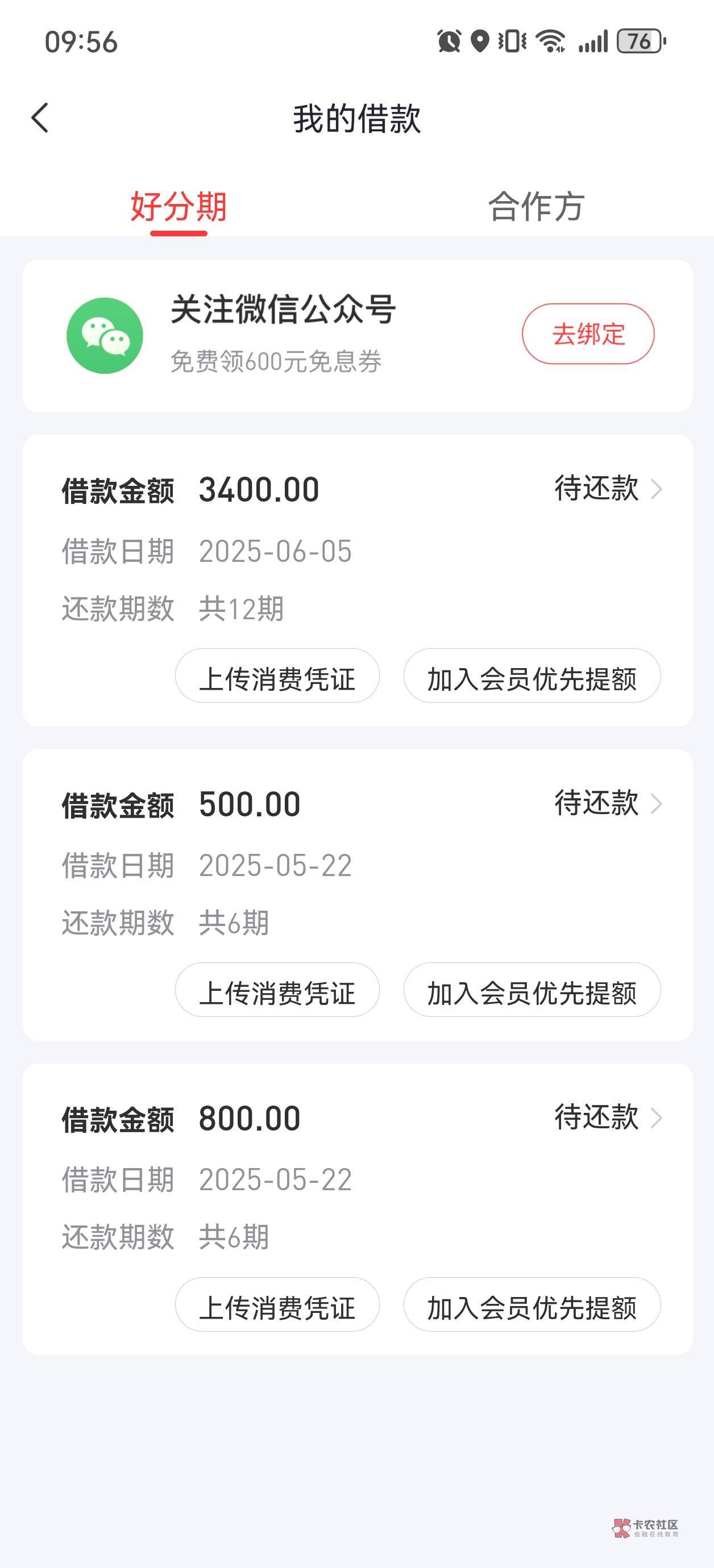This screenshot has height=1568, width=714.
Task: Tap the alarm icon in status bar
Action: (449, 41)
